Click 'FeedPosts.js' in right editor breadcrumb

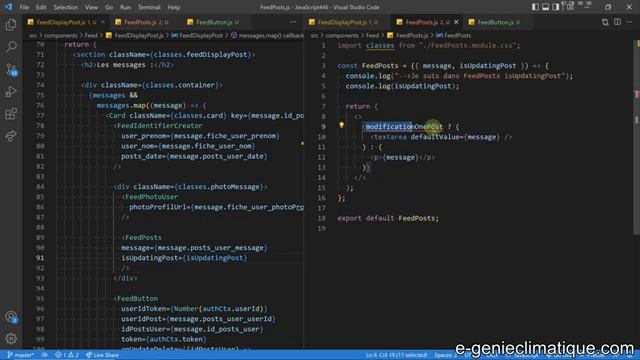pyautogui.click(x=411, y=36)
